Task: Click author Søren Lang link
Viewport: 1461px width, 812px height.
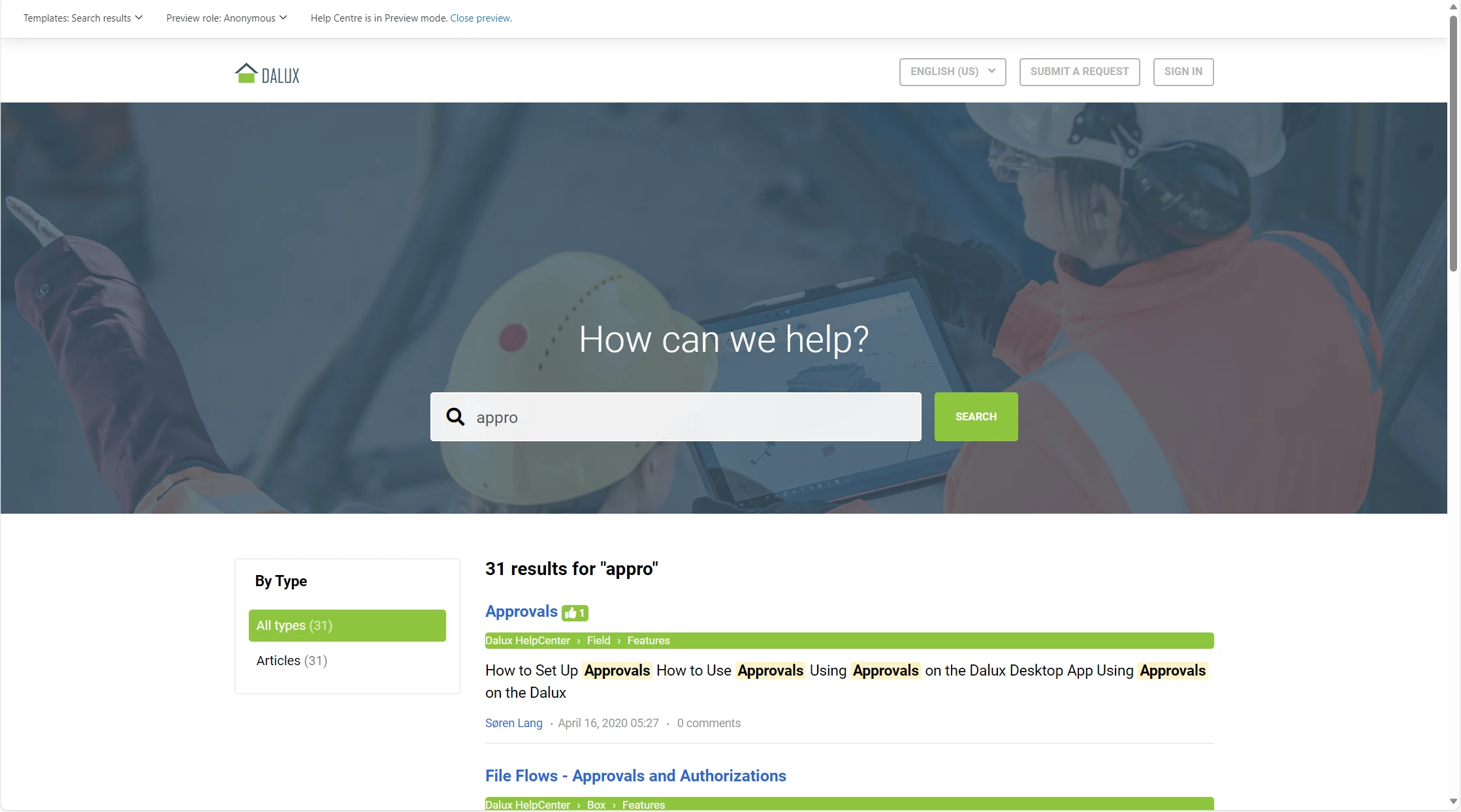Action: point(513,723)
